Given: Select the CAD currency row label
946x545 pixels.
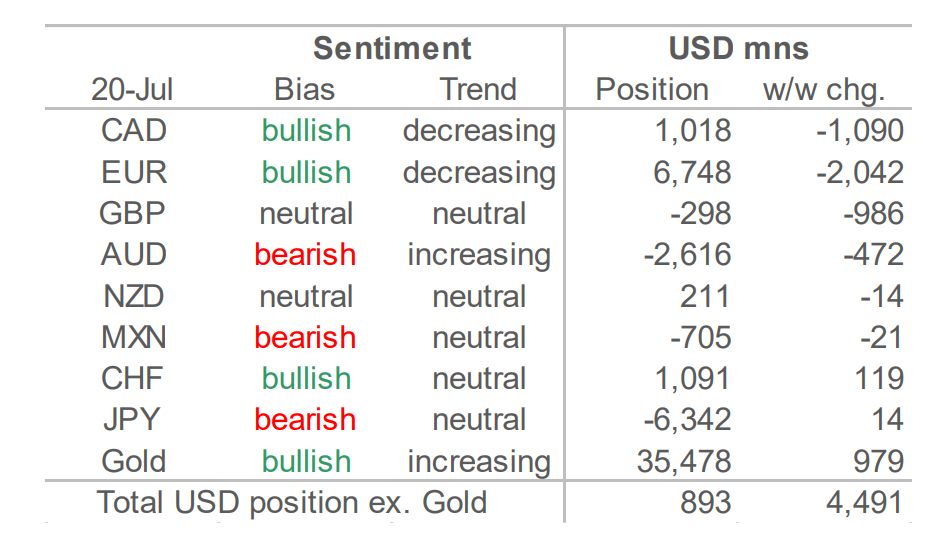Looking at the screenshot, I should click(x=133, y=131).
